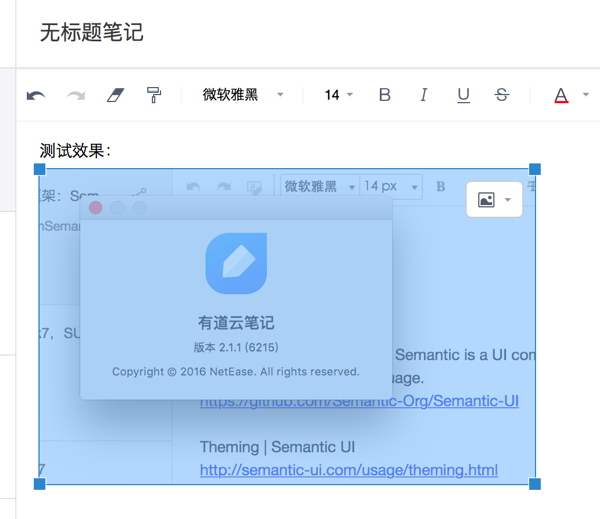This screenshot has height=519, width=600.
Task: Click the image options icon on the picture
Action: pos(486,200)
